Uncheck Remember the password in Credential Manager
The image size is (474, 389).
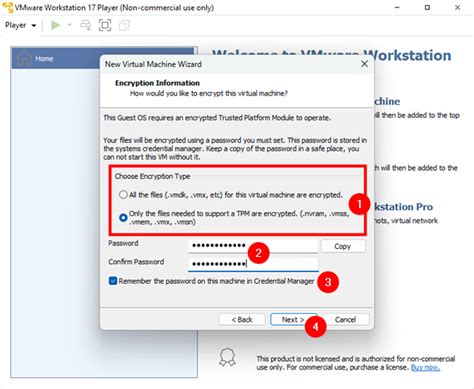point(113,281)
